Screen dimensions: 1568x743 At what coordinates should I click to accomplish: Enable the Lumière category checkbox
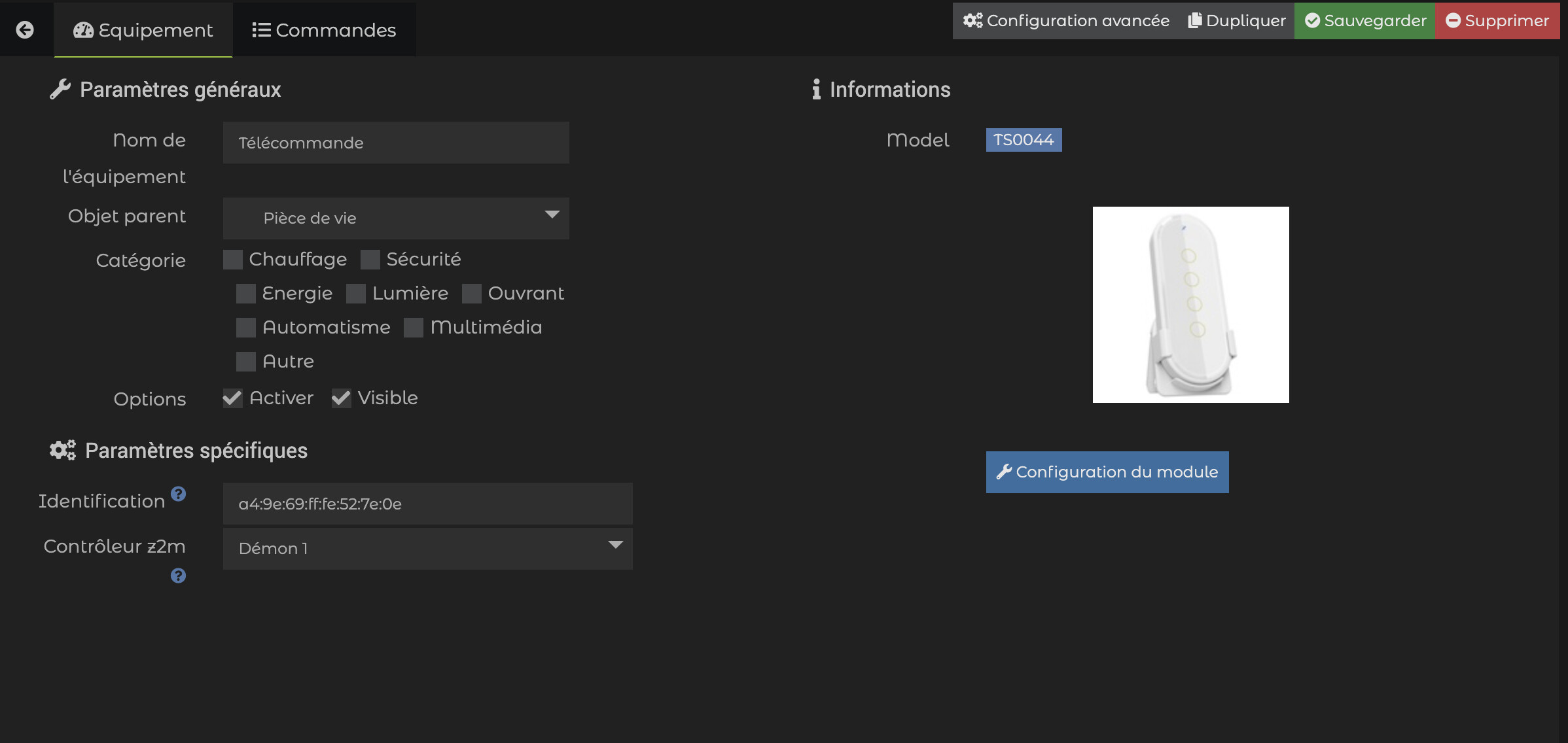[356, 294]
